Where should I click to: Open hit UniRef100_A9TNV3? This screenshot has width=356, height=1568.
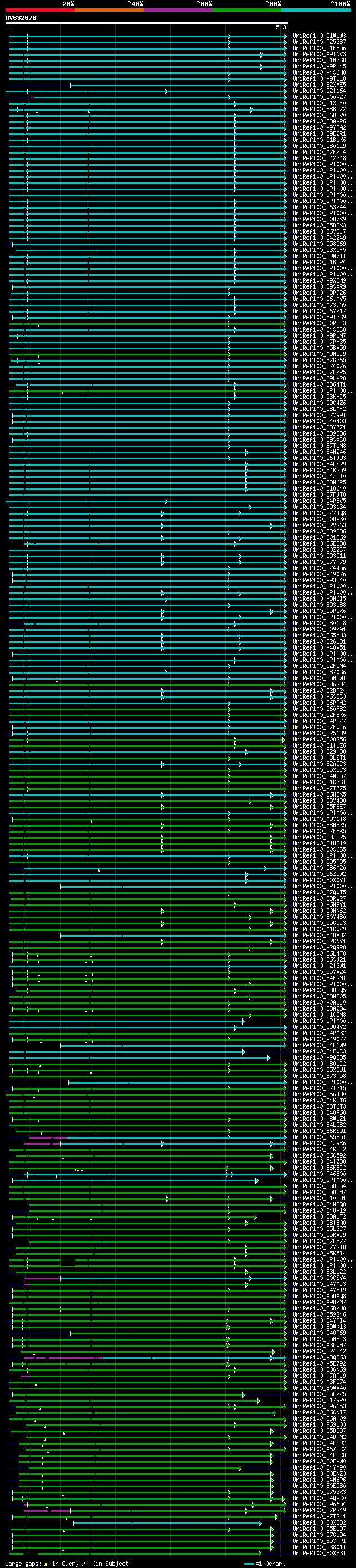(x=319, y=54)
